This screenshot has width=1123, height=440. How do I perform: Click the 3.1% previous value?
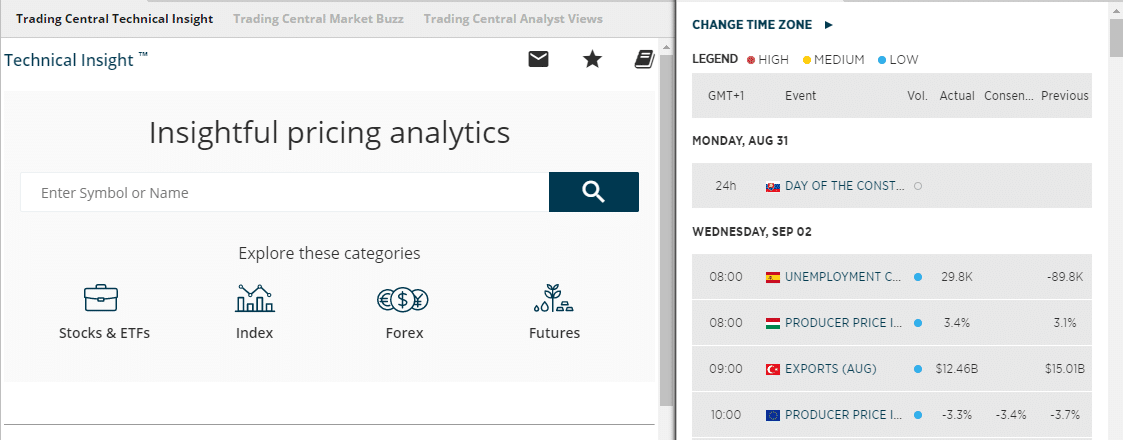(1065, 323)
